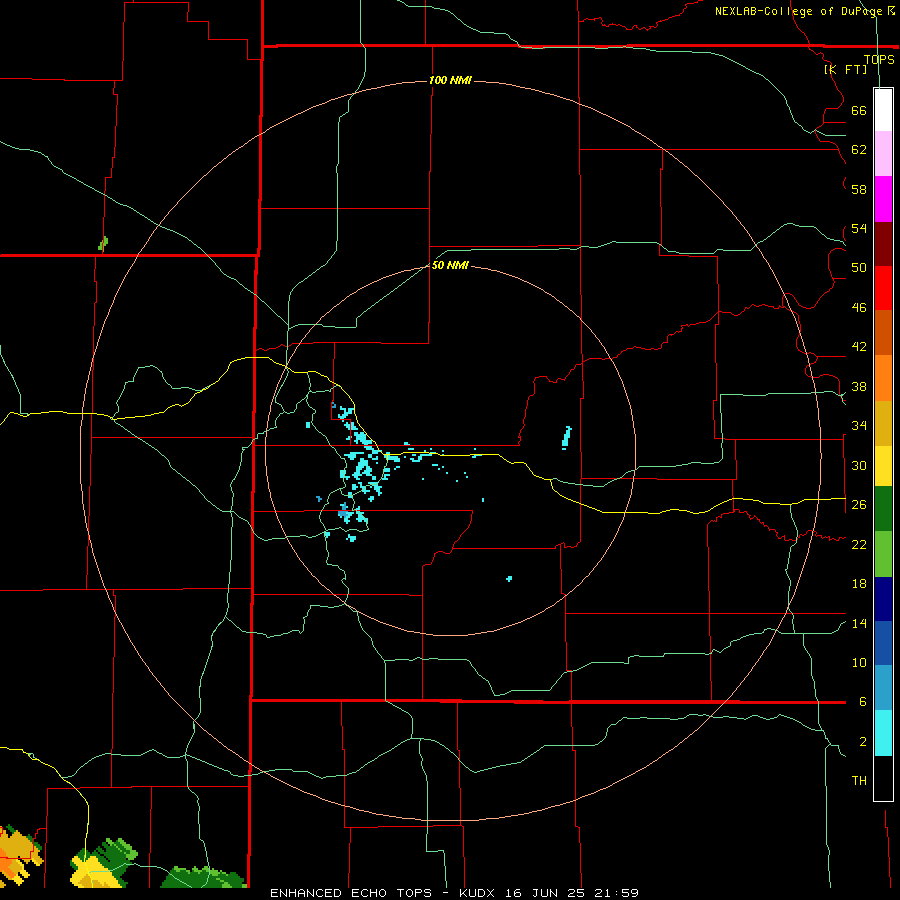Viewport: 900px width, 900px height.
Task: Click the 14 legend value
Action: [x=859, y=623]
